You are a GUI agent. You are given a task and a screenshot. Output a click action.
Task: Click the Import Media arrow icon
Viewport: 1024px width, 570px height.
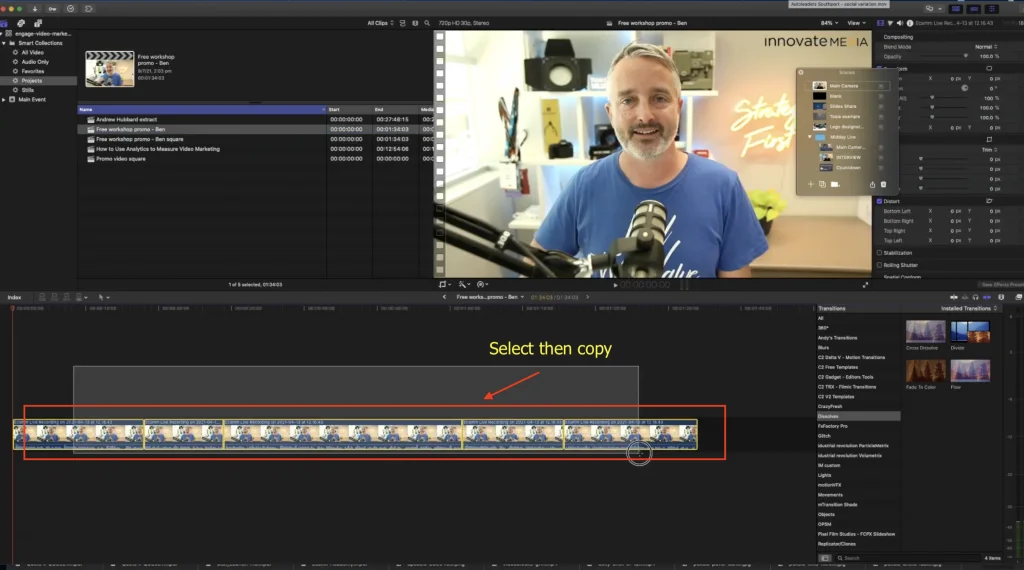[x=35, y=9]
